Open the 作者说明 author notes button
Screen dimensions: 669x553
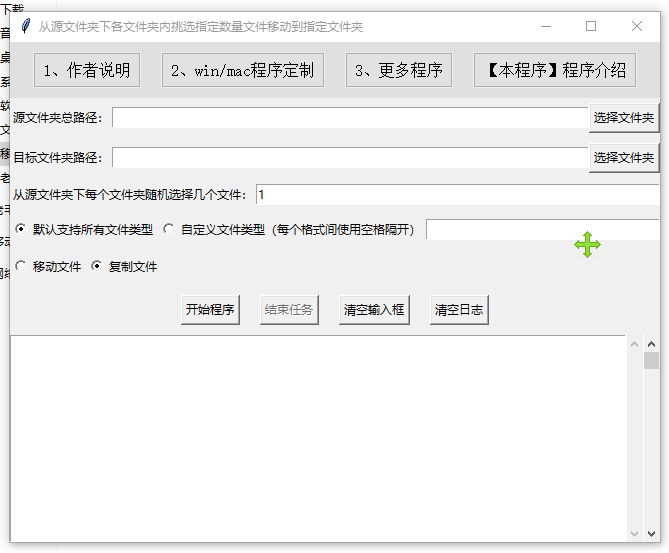(x=87, y=70)
